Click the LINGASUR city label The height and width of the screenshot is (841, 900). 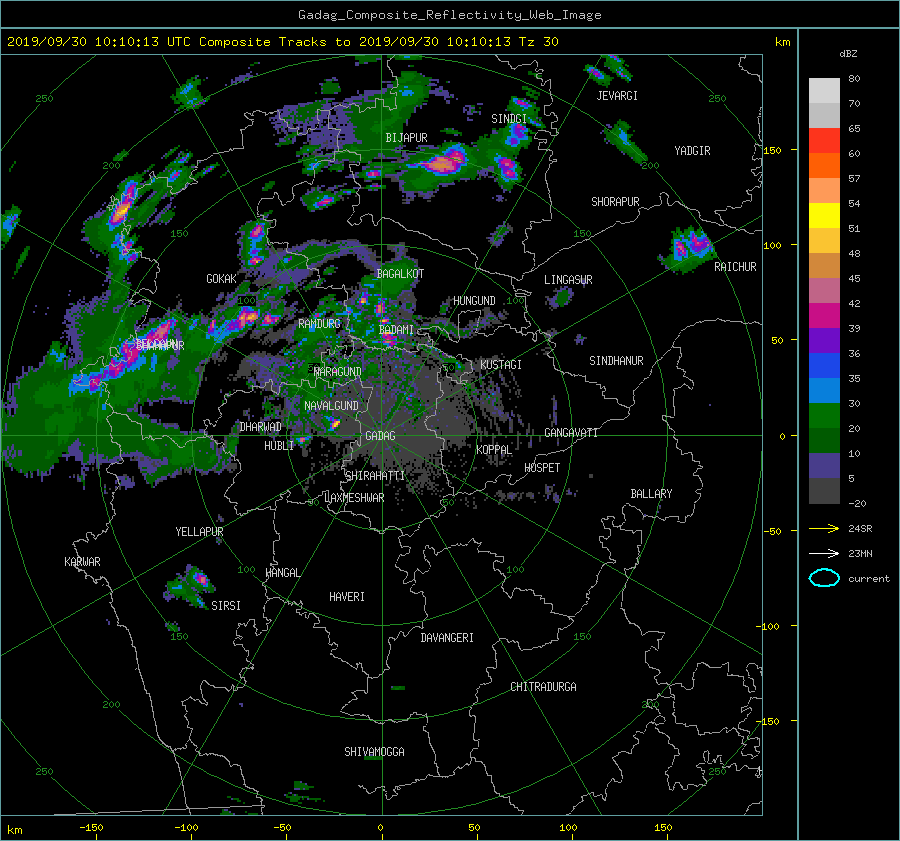tap(568, 280)
